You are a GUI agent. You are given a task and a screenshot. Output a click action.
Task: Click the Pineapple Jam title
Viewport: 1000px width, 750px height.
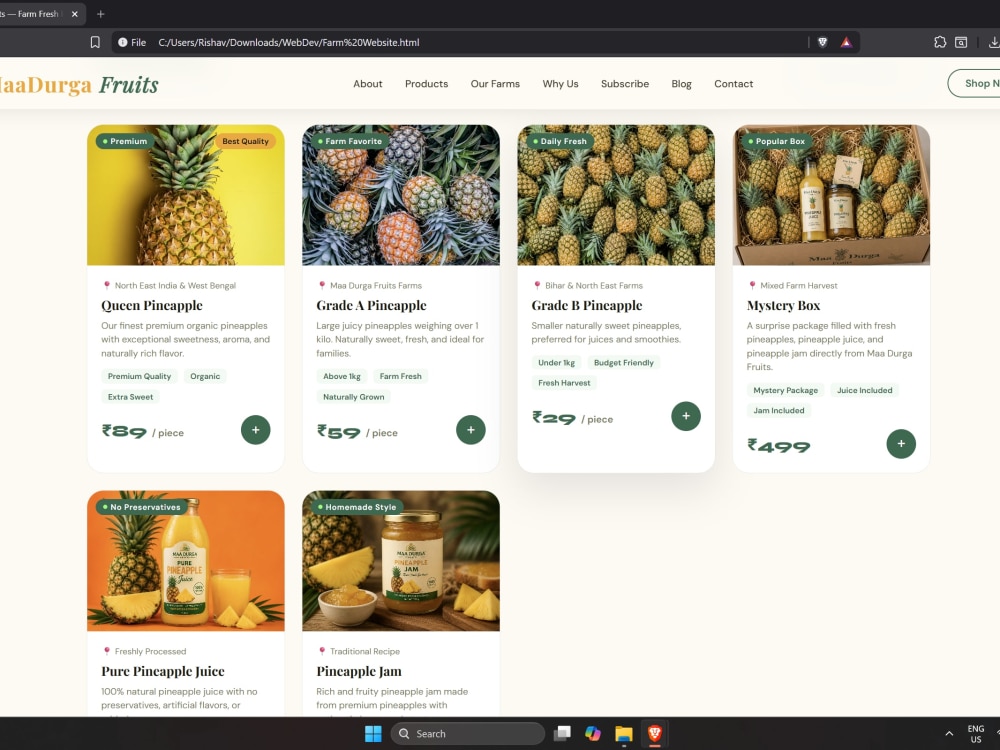pos(359,671)
